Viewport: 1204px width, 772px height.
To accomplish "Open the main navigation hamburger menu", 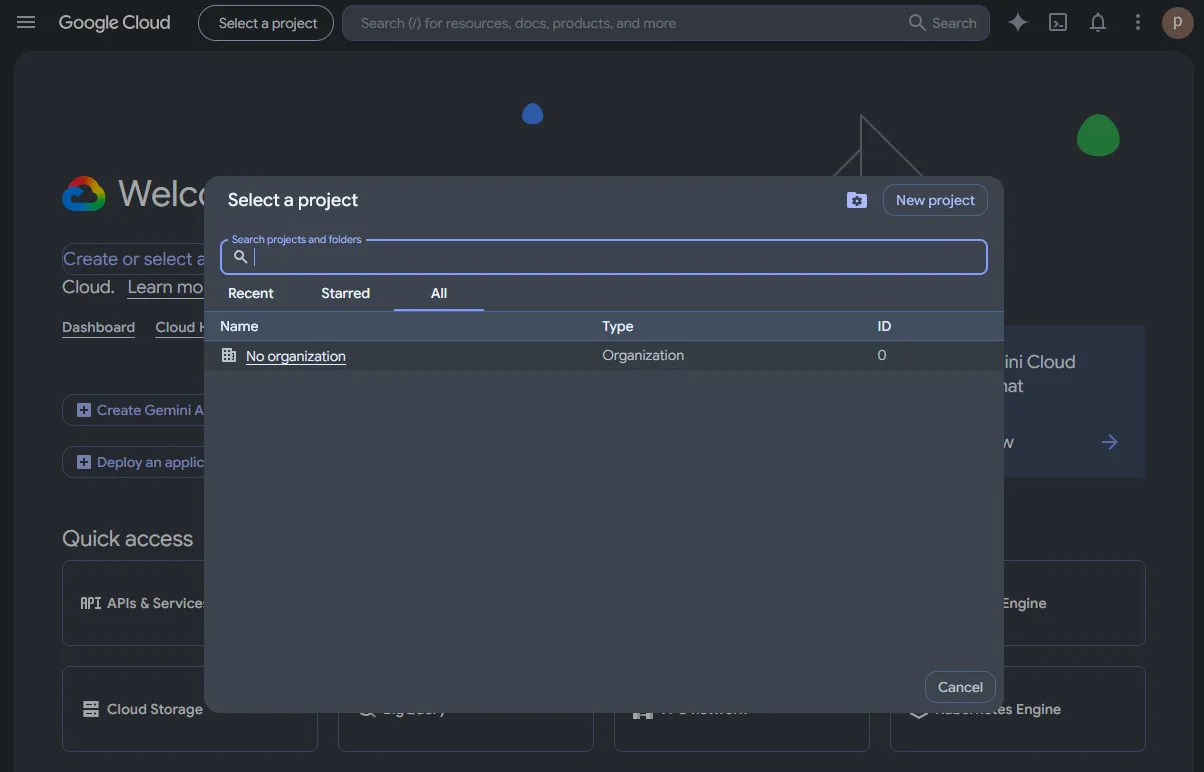I will click(26, 22).
